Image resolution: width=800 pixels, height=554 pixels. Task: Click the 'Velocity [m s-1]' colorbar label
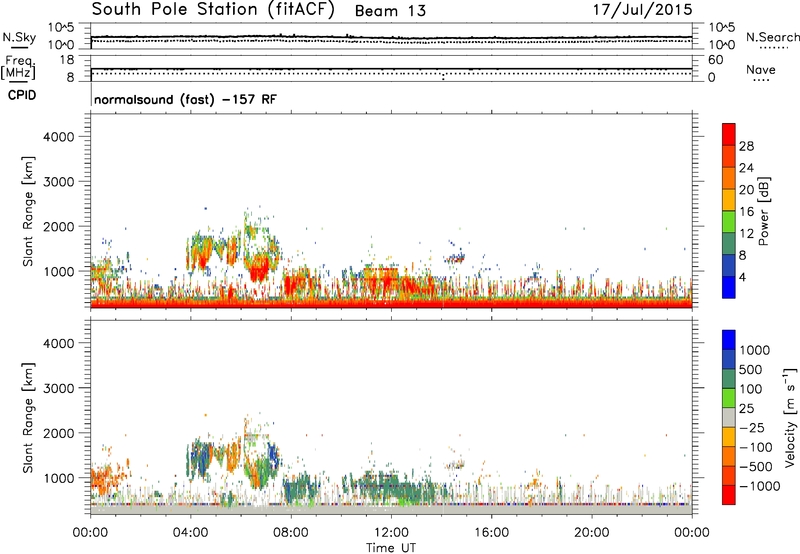(790, 417)
